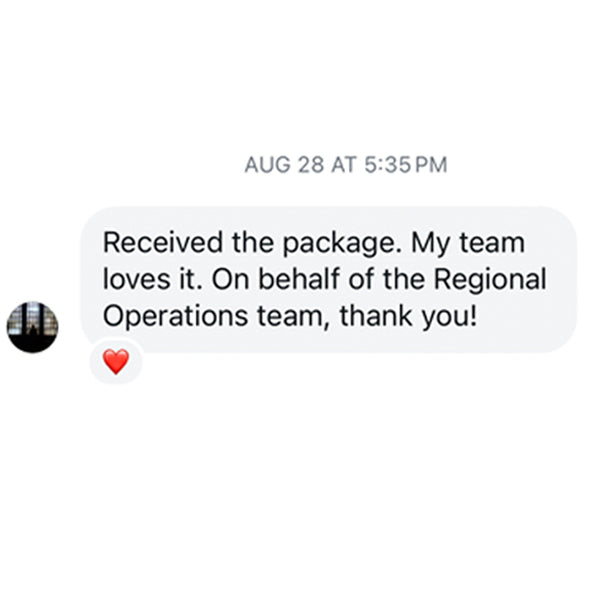Click "team" ending the message's first line
The height and width of the screenshot is (600, 600).
(492, 243)
